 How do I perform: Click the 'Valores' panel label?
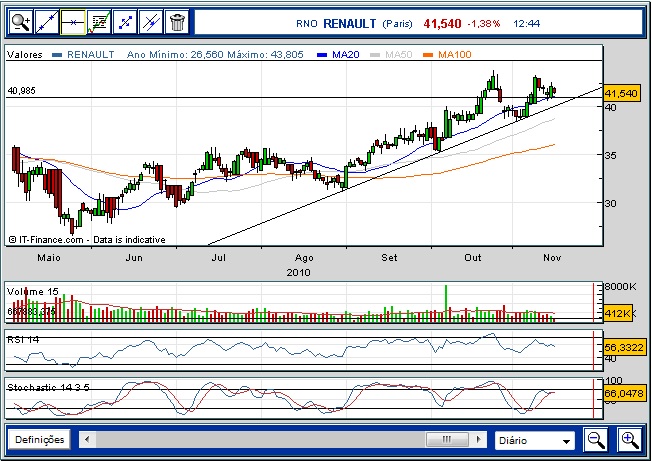[x=25, y=54]
